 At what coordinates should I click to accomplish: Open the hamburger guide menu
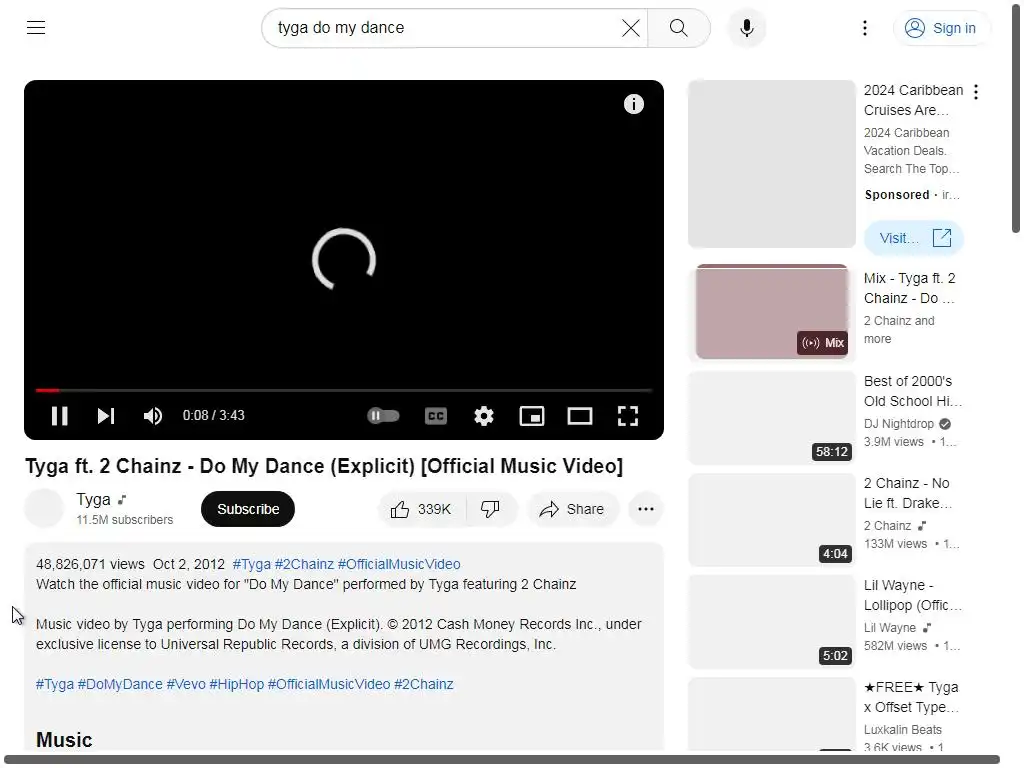36,27
